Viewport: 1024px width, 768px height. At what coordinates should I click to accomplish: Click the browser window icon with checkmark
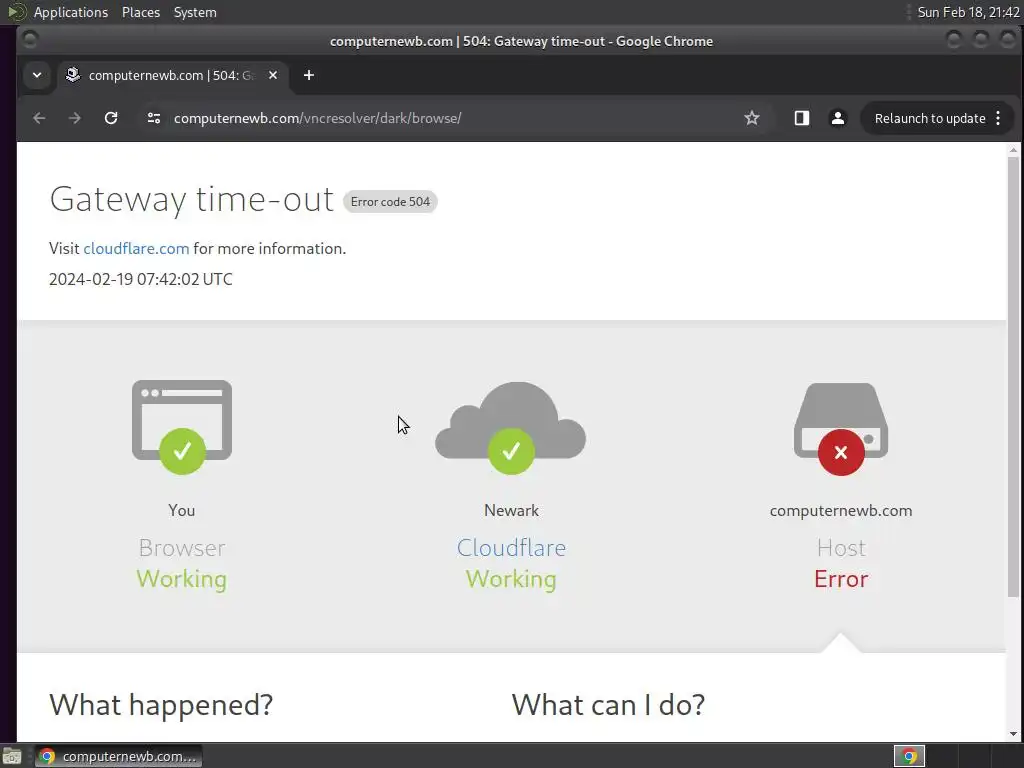(x=182, y=426)
